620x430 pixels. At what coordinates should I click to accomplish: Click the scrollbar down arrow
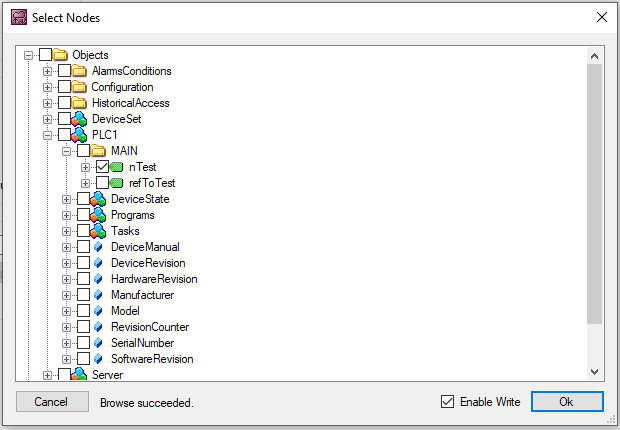tap(595, 372)
